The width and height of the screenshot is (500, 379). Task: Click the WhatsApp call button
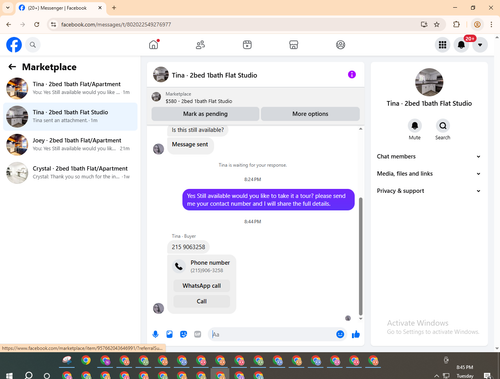click(x=202, y=286)
